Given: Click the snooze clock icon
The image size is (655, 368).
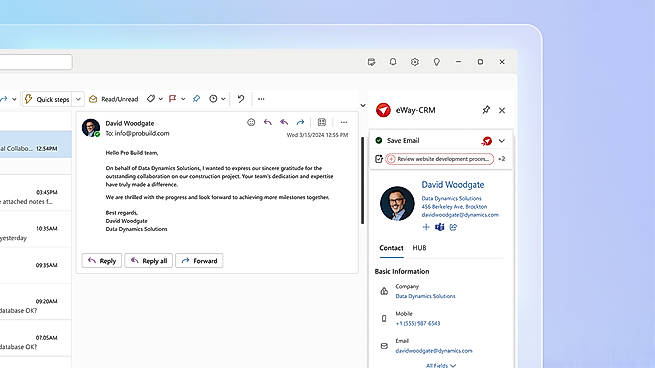Looking at the screenshot, I should pos(213,99).
